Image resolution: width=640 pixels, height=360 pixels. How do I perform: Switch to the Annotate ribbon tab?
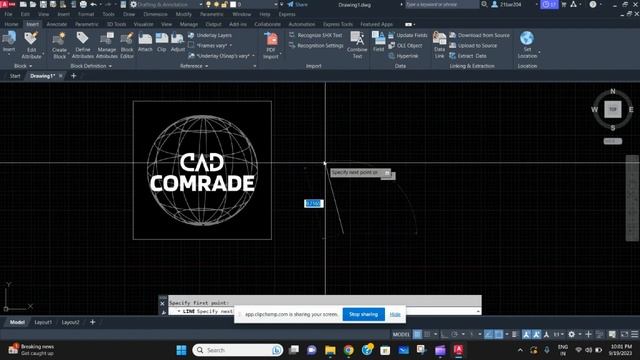[x=57, y=24]
